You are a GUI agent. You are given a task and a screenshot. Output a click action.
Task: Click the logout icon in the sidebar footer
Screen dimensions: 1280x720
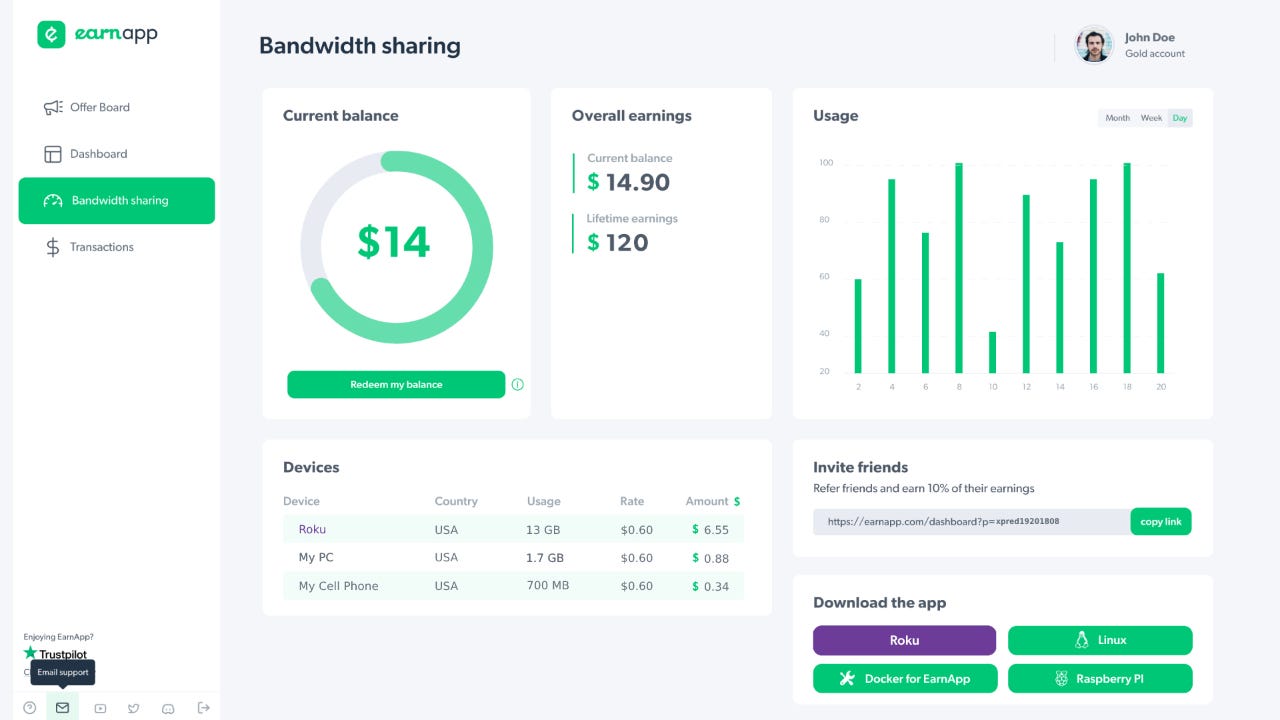pos(203,707)
